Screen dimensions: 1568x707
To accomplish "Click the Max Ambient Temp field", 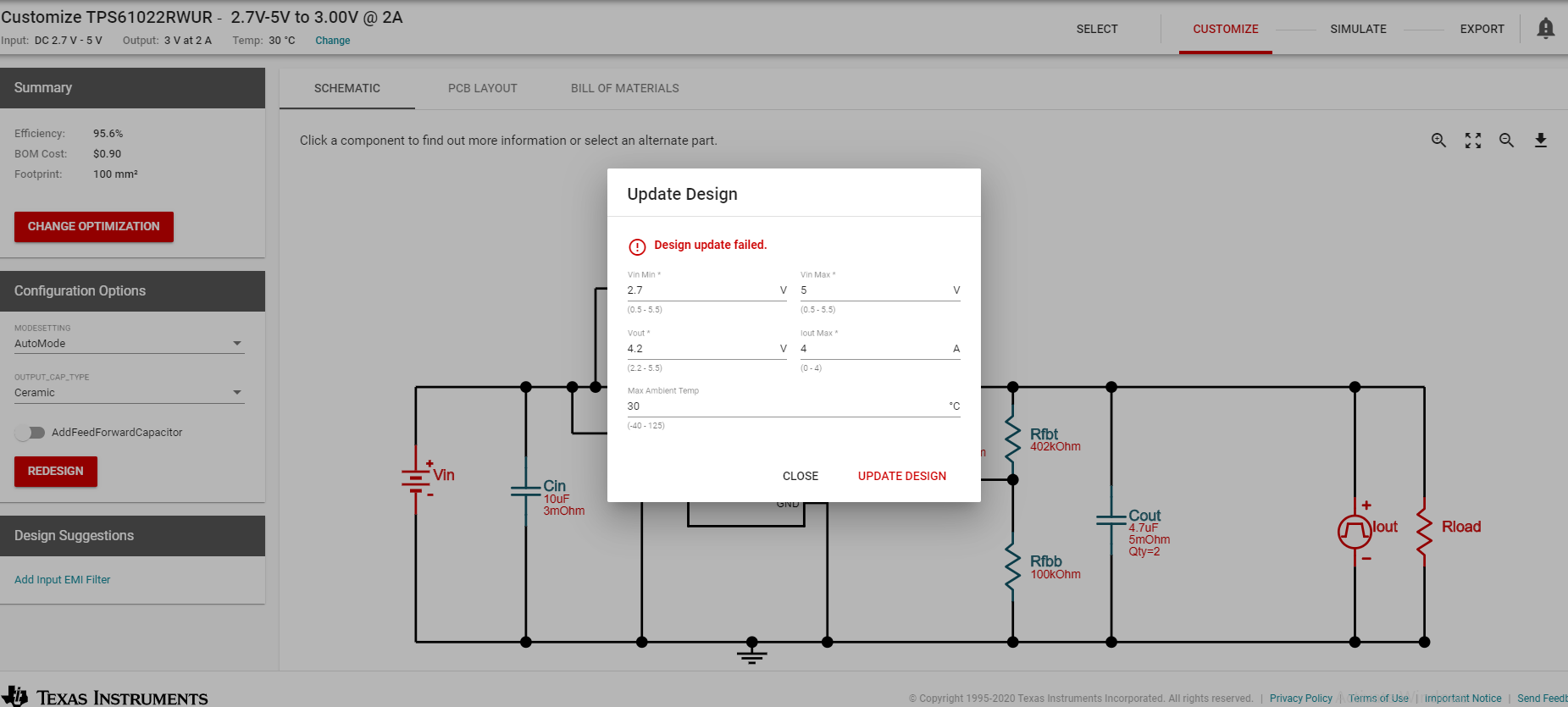I will pyautogui.click(x=794, y=406).
